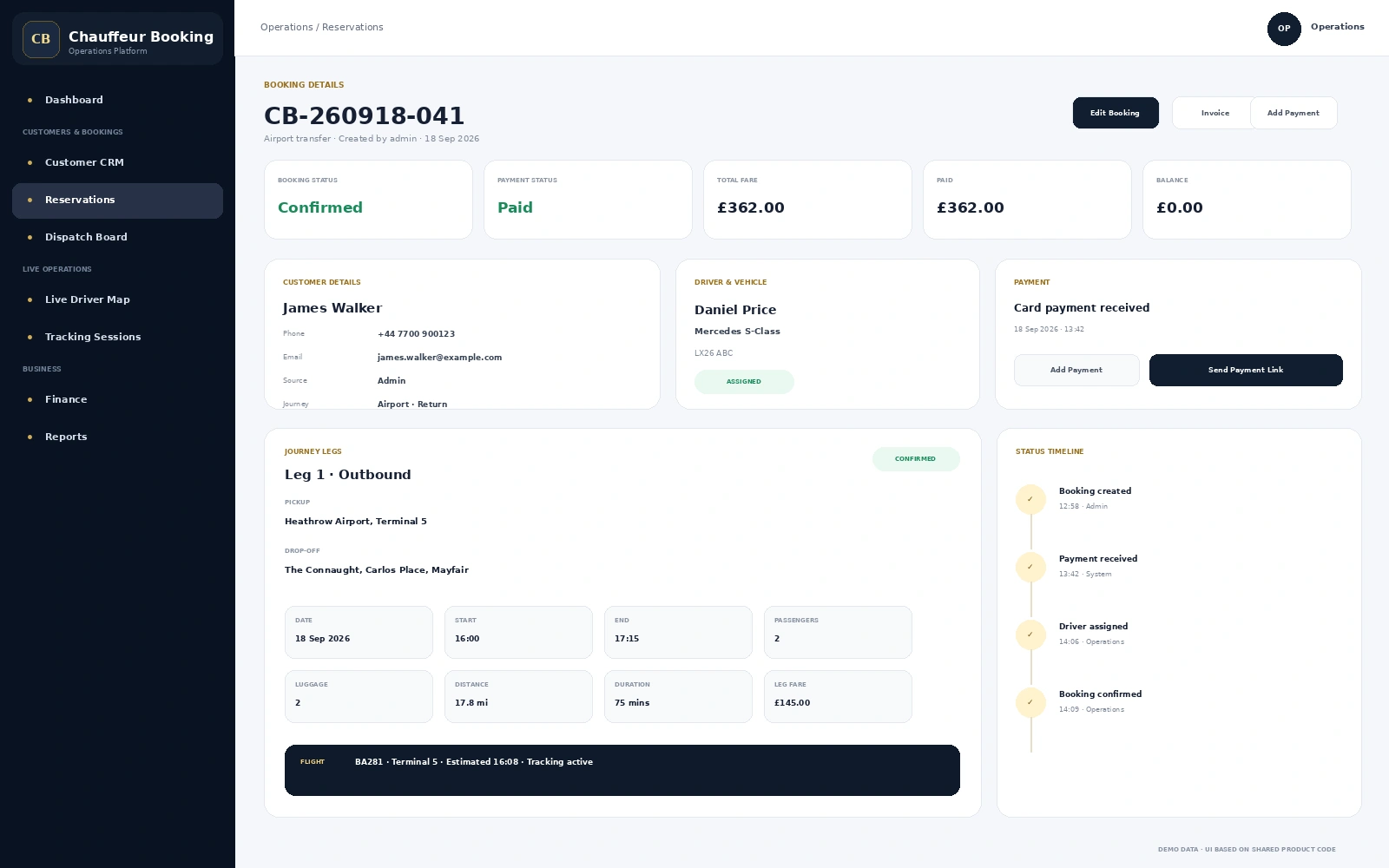Click the Total Fare £362.00 card
This screenshot has height=868, width=1389.
tap(807, 200)
